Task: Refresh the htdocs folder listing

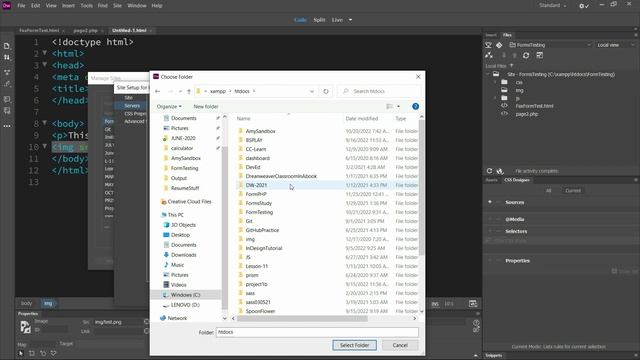Action: click(x=326, y=91)
